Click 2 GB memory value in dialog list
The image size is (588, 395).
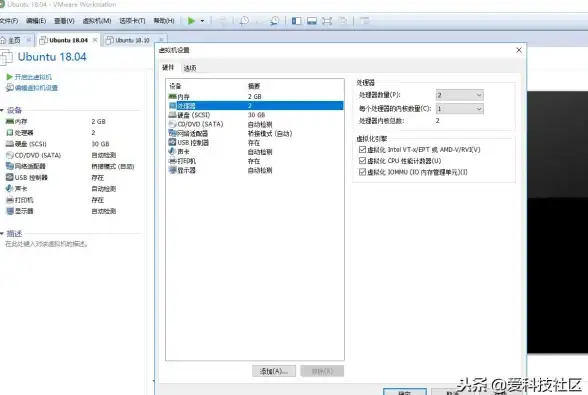[255, 96]
